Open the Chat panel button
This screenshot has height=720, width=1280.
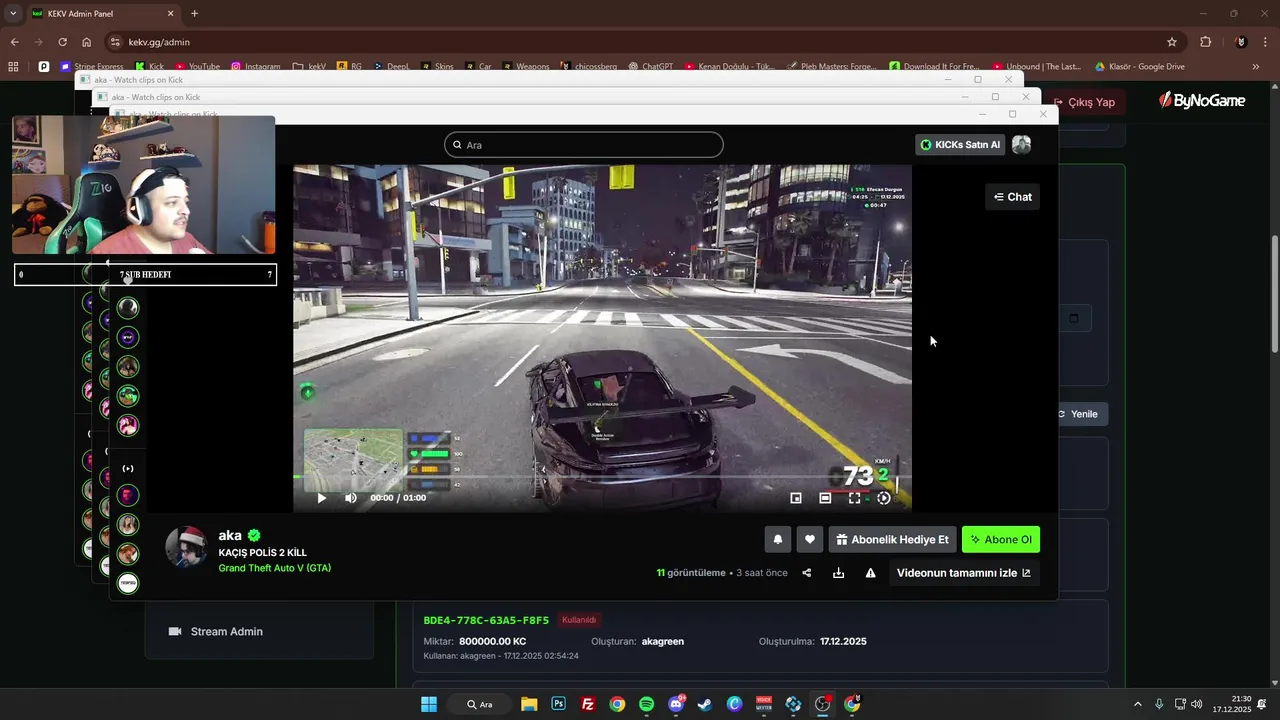pyautogui.click(x=1012, y=197)
